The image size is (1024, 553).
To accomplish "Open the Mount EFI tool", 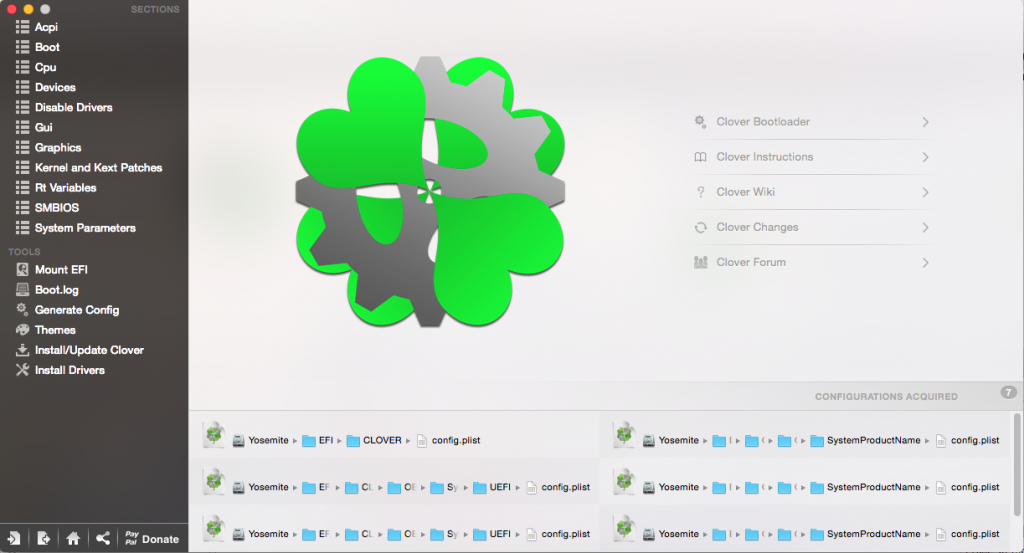I will [x=67, y=269].
